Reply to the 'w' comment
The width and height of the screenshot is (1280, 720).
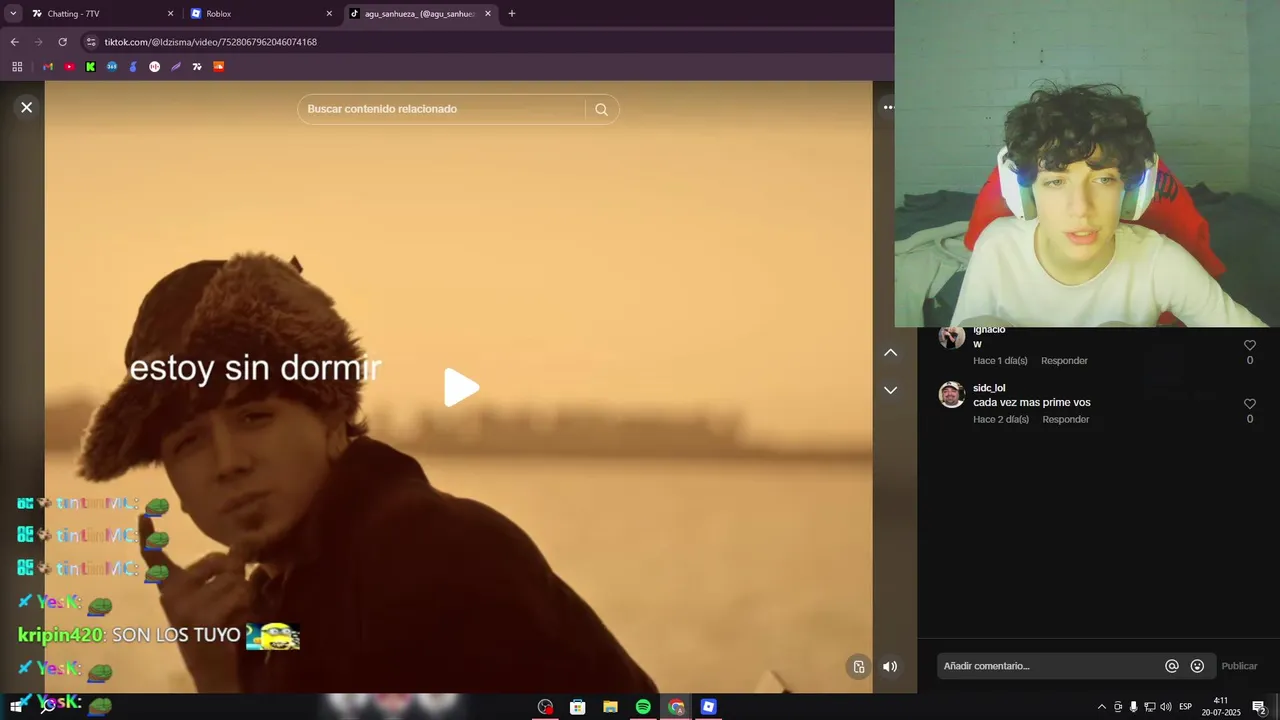(x=1064, y=360)
